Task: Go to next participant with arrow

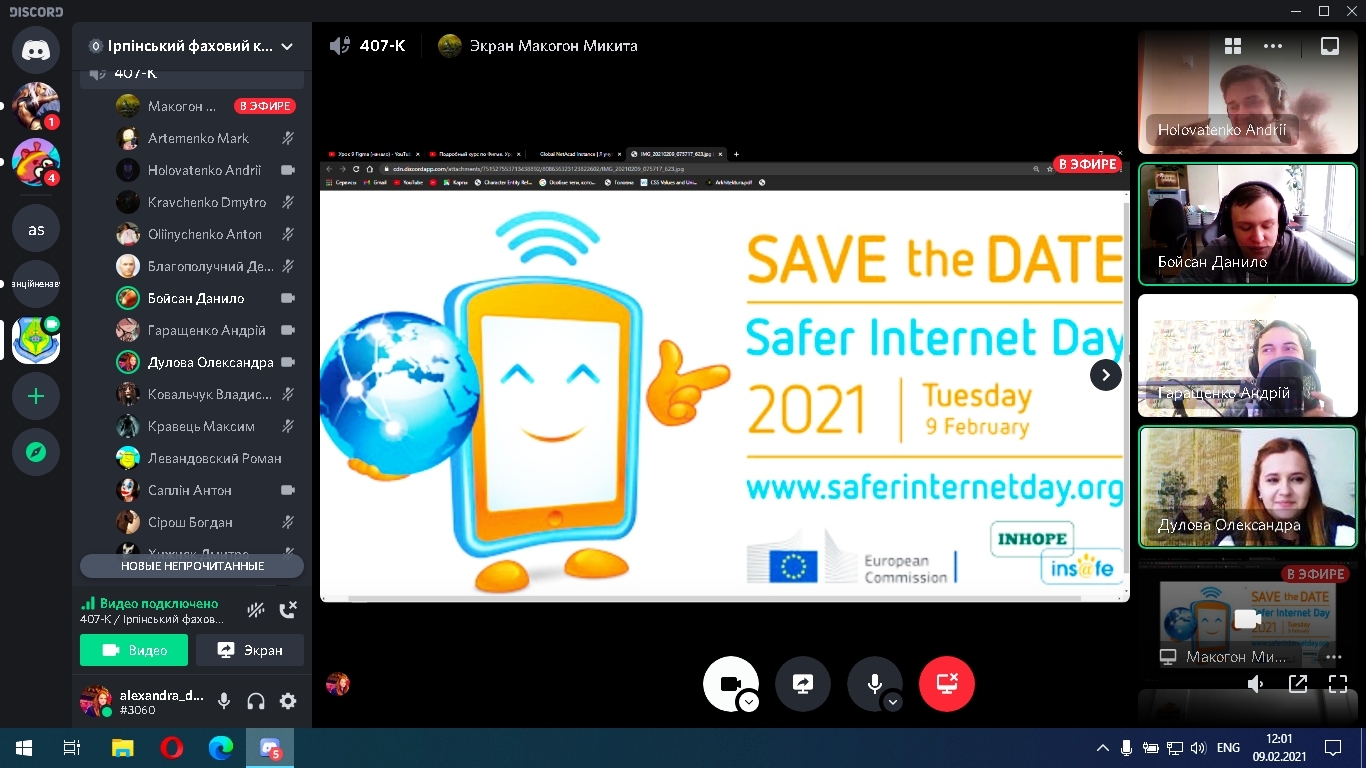Action: click(x=1105, y=375)
